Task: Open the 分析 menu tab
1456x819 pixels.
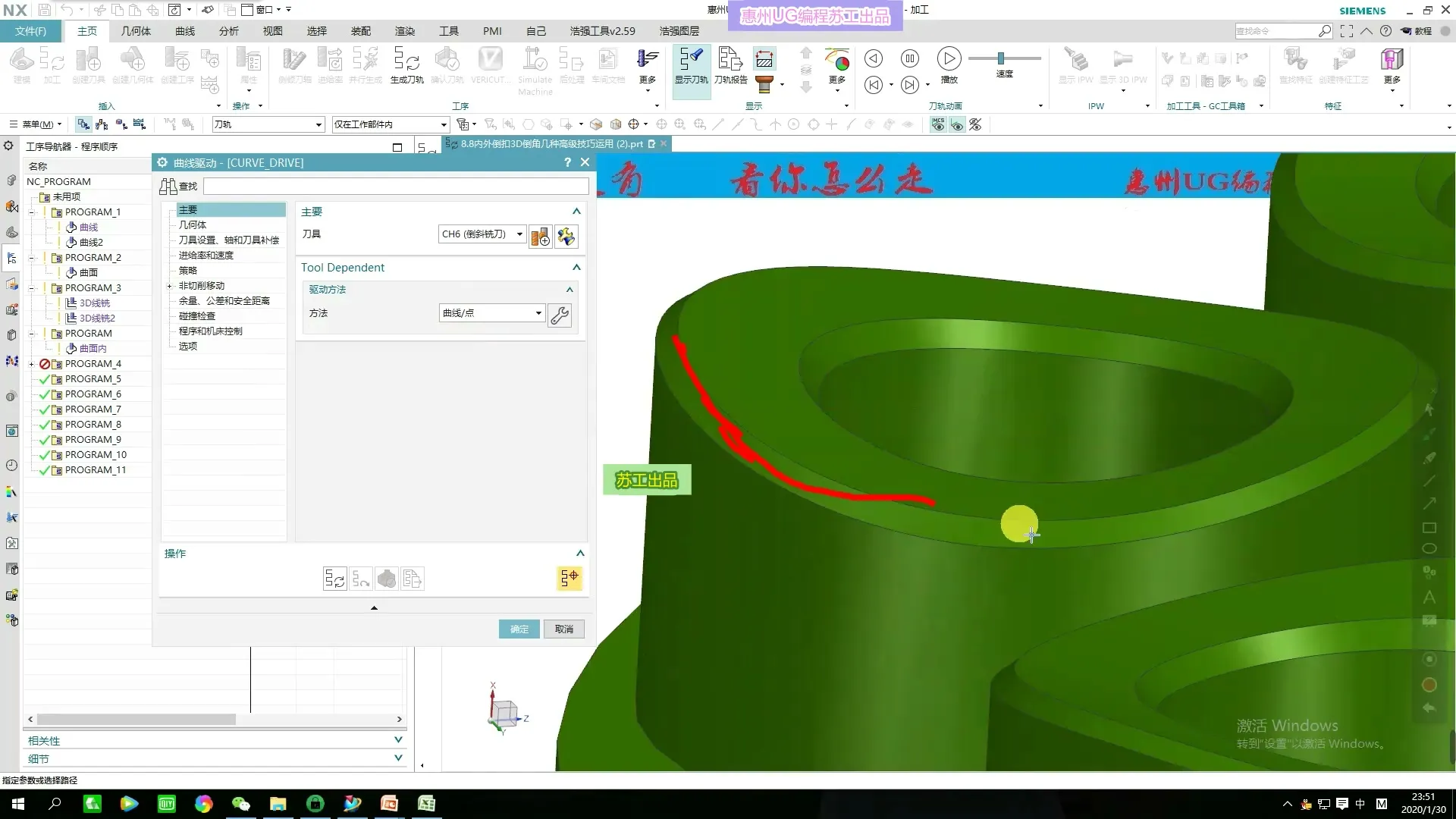Action: (228, 31)
